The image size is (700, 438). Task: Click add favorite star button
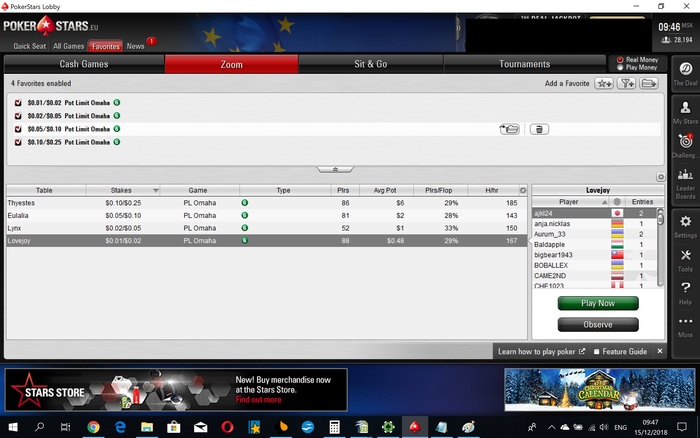[x=604, y=83]
